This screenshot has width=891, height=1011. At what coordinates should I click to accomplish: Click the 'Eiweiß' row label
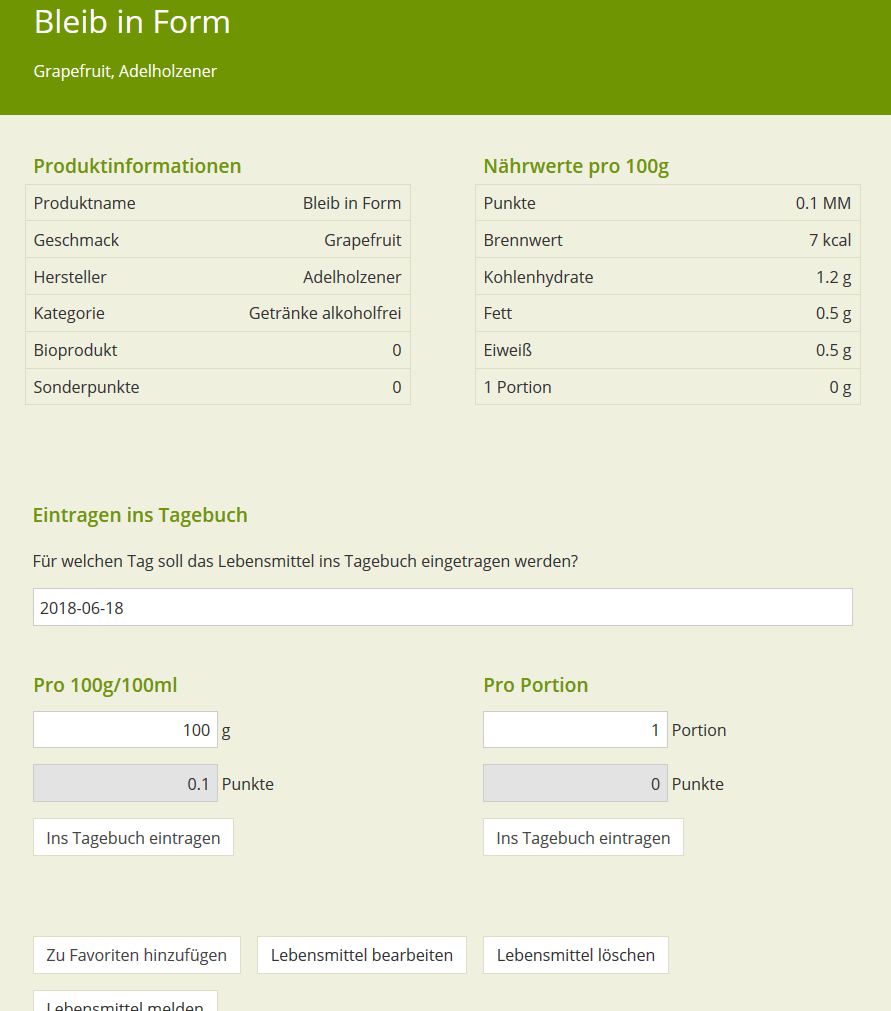[507, 350]
